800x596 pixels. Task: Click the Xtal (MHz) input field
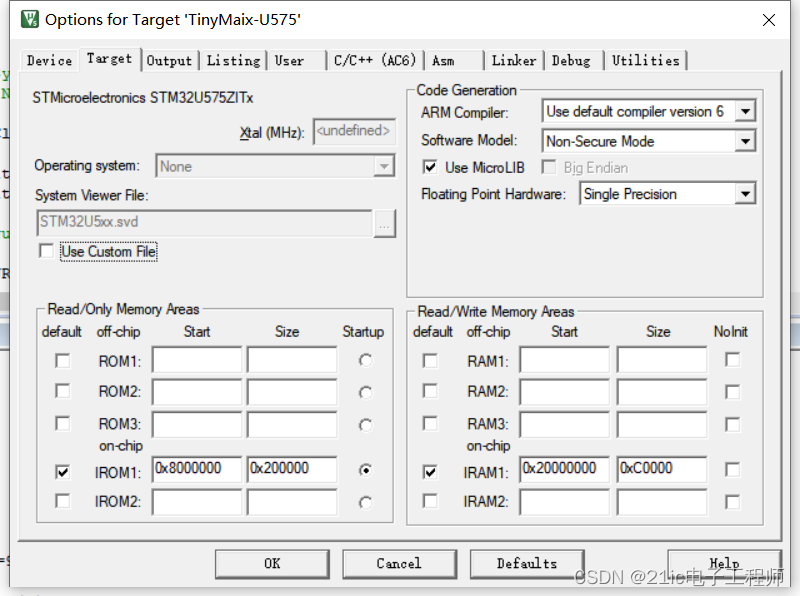coord(354,132)
